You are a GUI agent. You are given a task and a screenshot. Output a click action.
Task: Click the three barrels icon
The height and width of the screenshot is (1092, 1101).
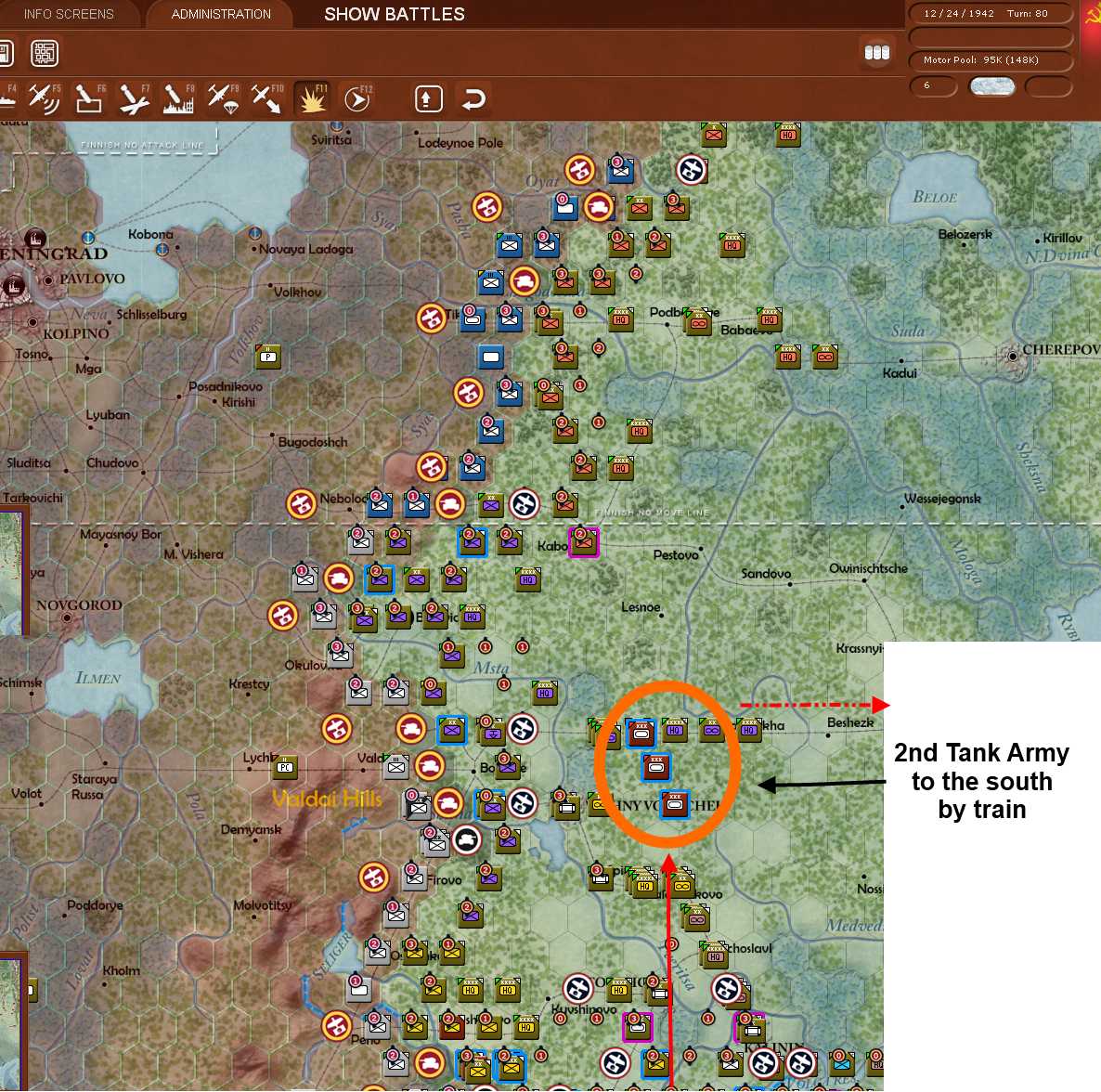click(x=877, y=53)
